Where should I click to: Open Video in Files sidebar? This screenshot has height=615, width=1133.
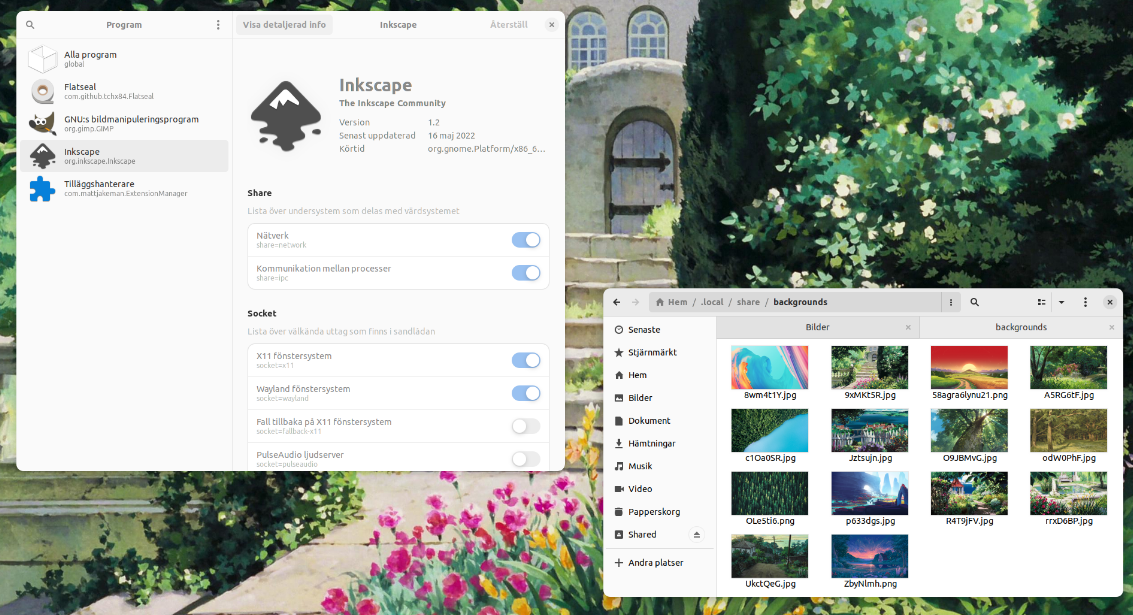click(659, 489)
